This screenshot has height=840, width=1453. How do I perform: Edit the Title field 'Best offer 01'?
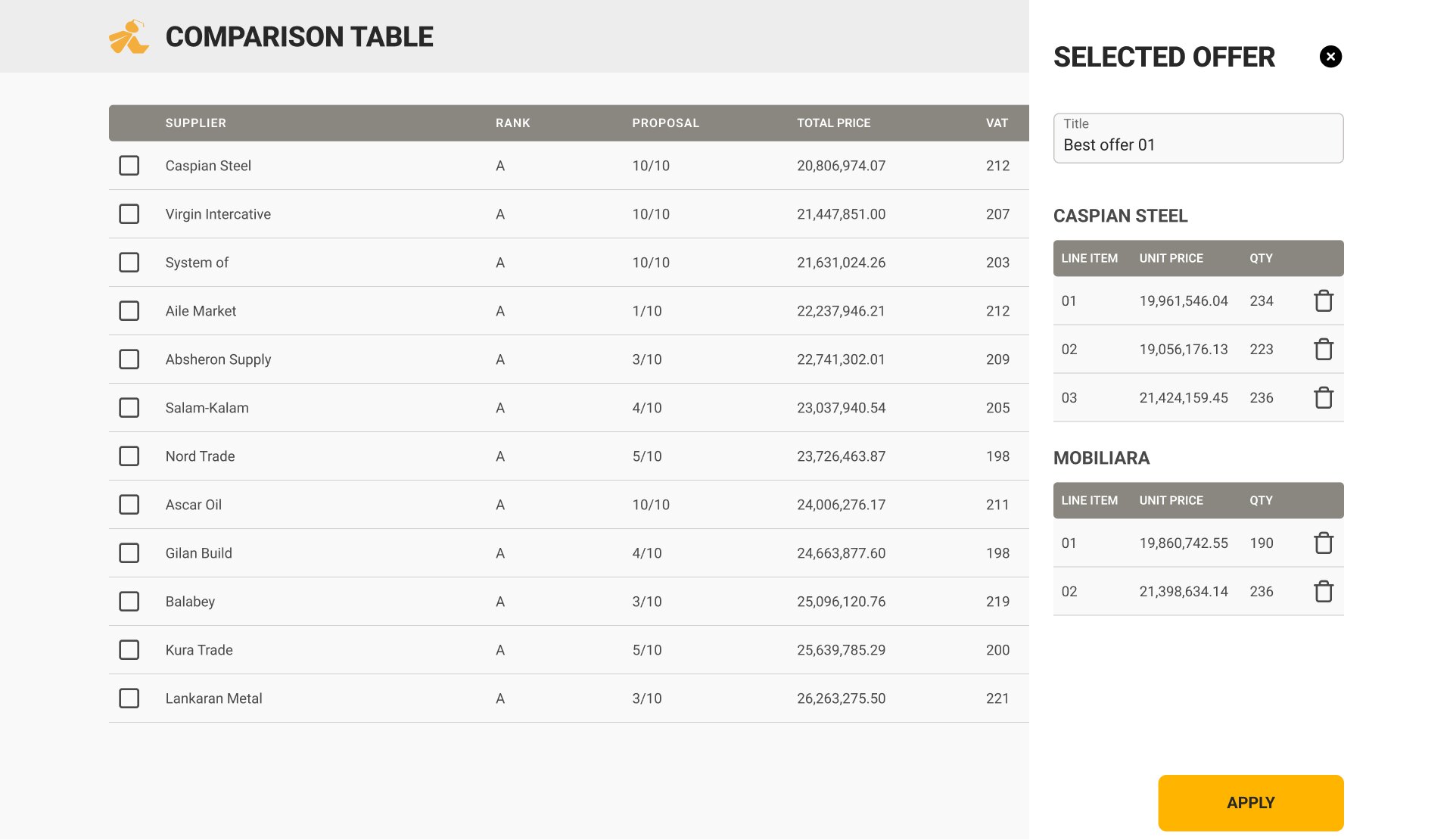1199,138
